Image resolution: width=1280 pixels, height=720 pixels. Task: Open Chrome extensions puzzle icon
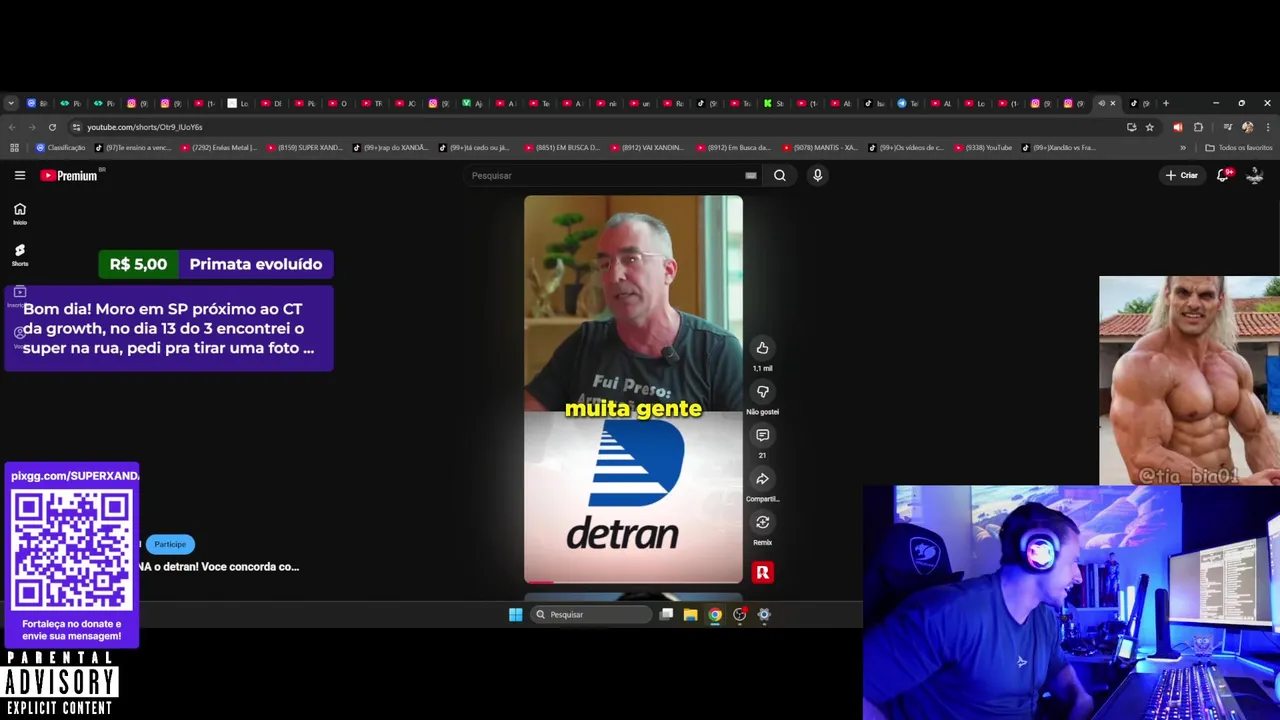(1198, 127)
